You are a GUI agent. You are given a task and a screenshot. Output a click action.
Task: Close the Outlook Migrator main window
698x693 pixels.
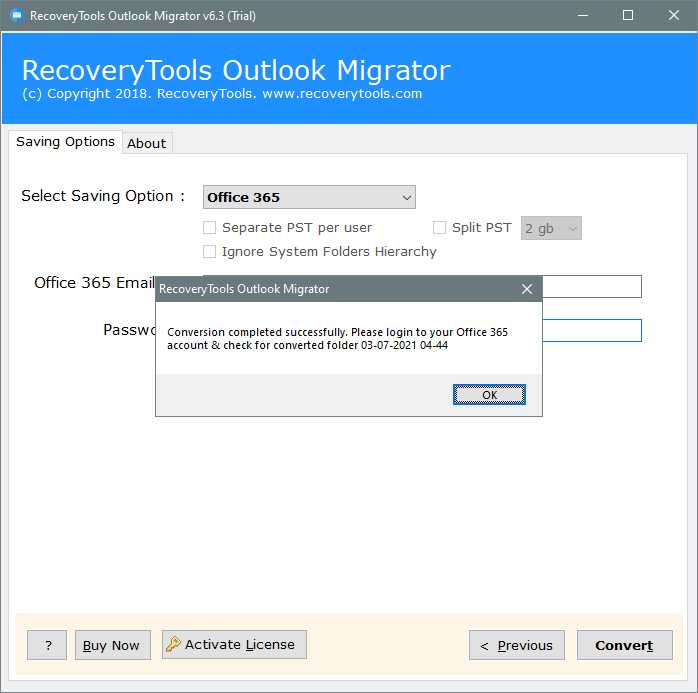(x=674, y=16)
